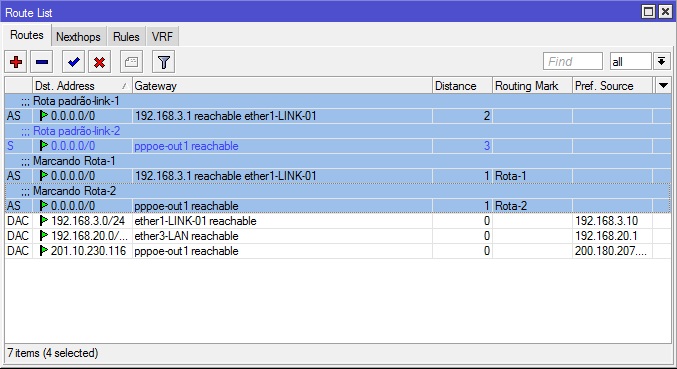
Task: Close the Route List window
Action: [x=665, y=12]
